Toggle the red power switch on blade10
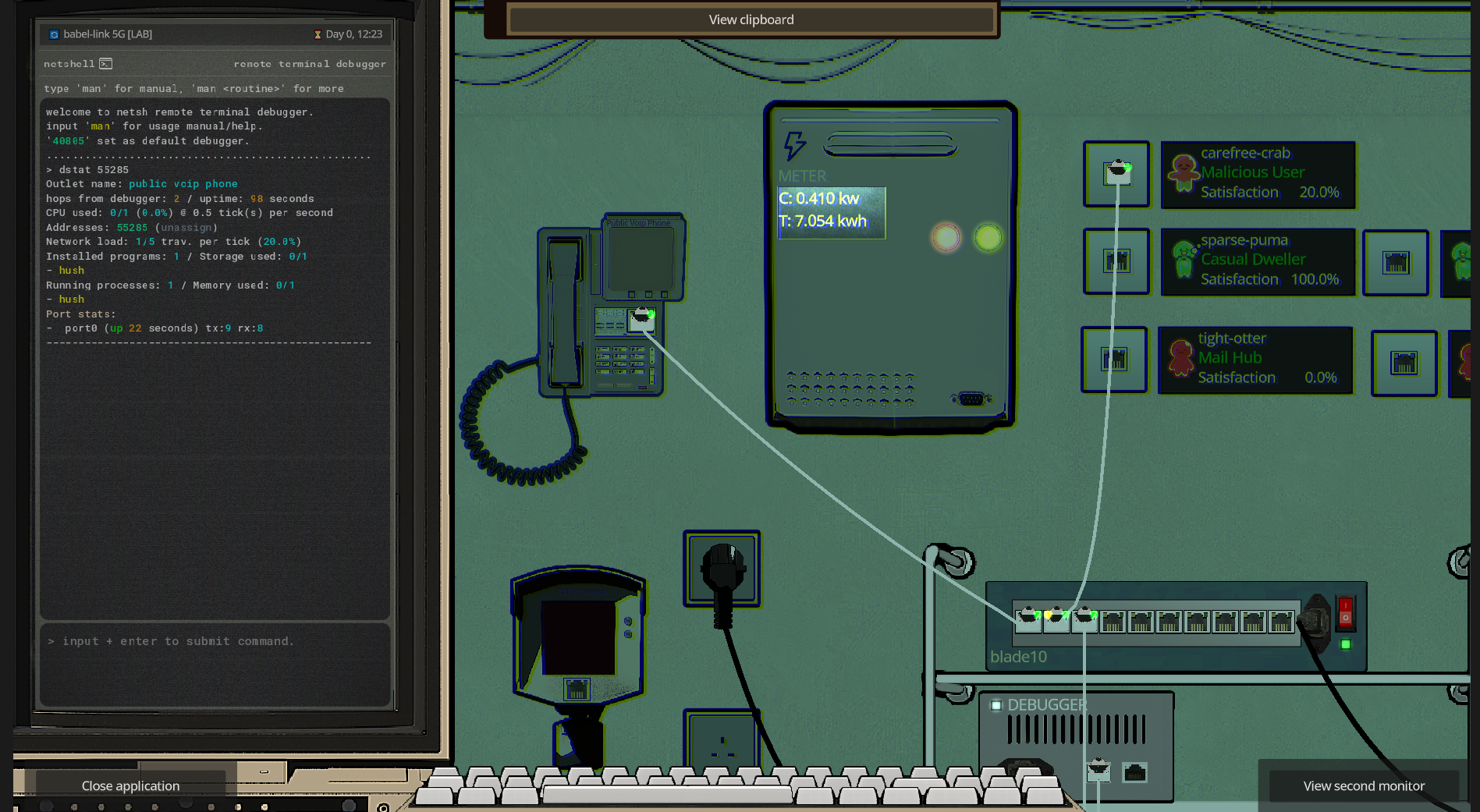Viewport: 1480px width, 812px height. (1345, 612)
